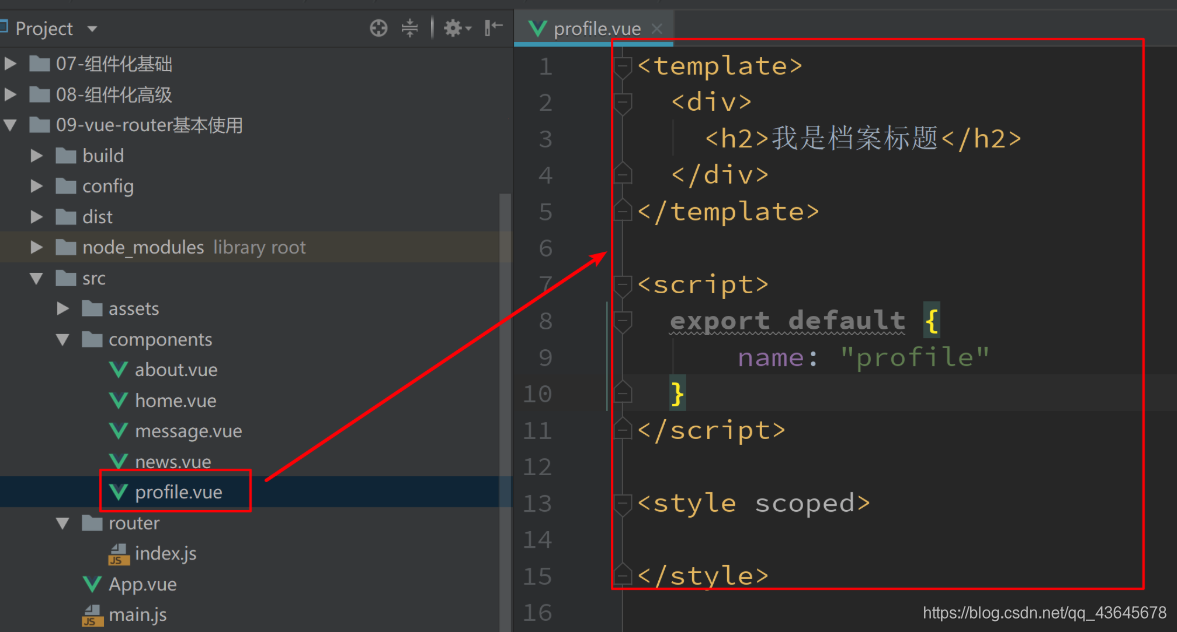Expand the 08-组件化高级 folder
This screenshot has height=632, width=1177.
pos(11,95)
